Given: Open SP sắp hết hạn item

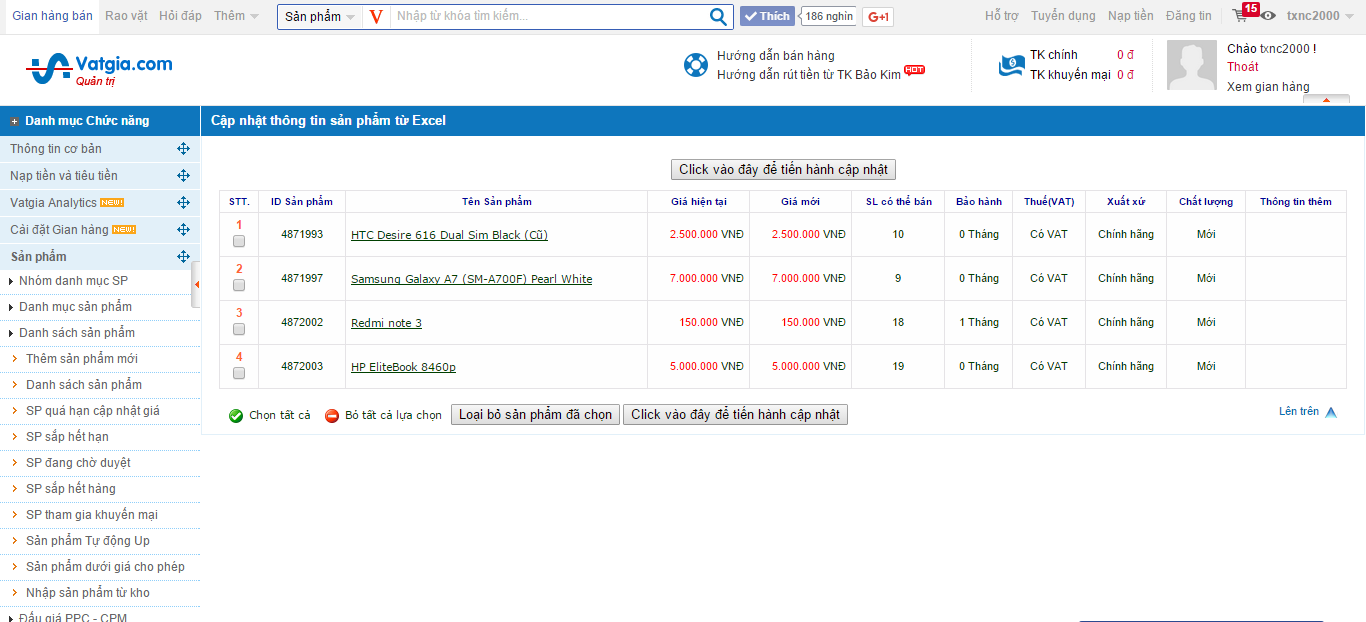Looking at the screenshot, I should tap(67, 437).
